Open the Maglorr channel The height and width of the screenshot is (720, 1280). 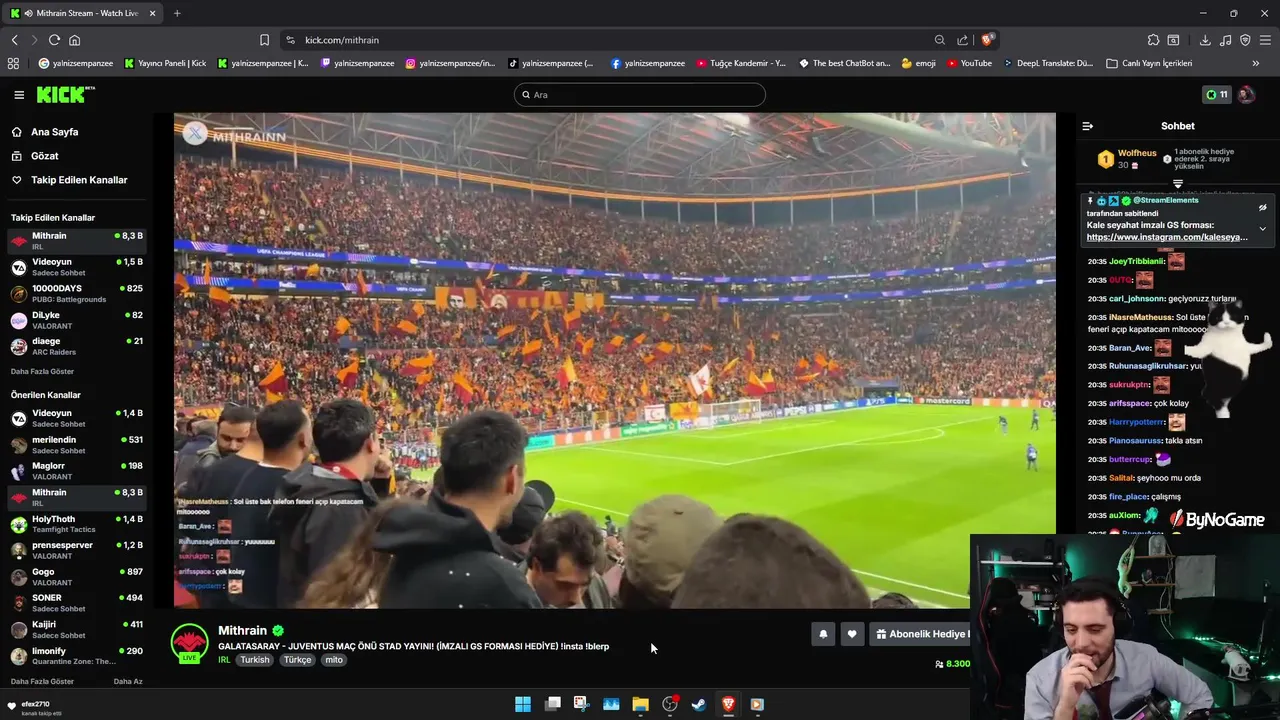tap(76, 471)
